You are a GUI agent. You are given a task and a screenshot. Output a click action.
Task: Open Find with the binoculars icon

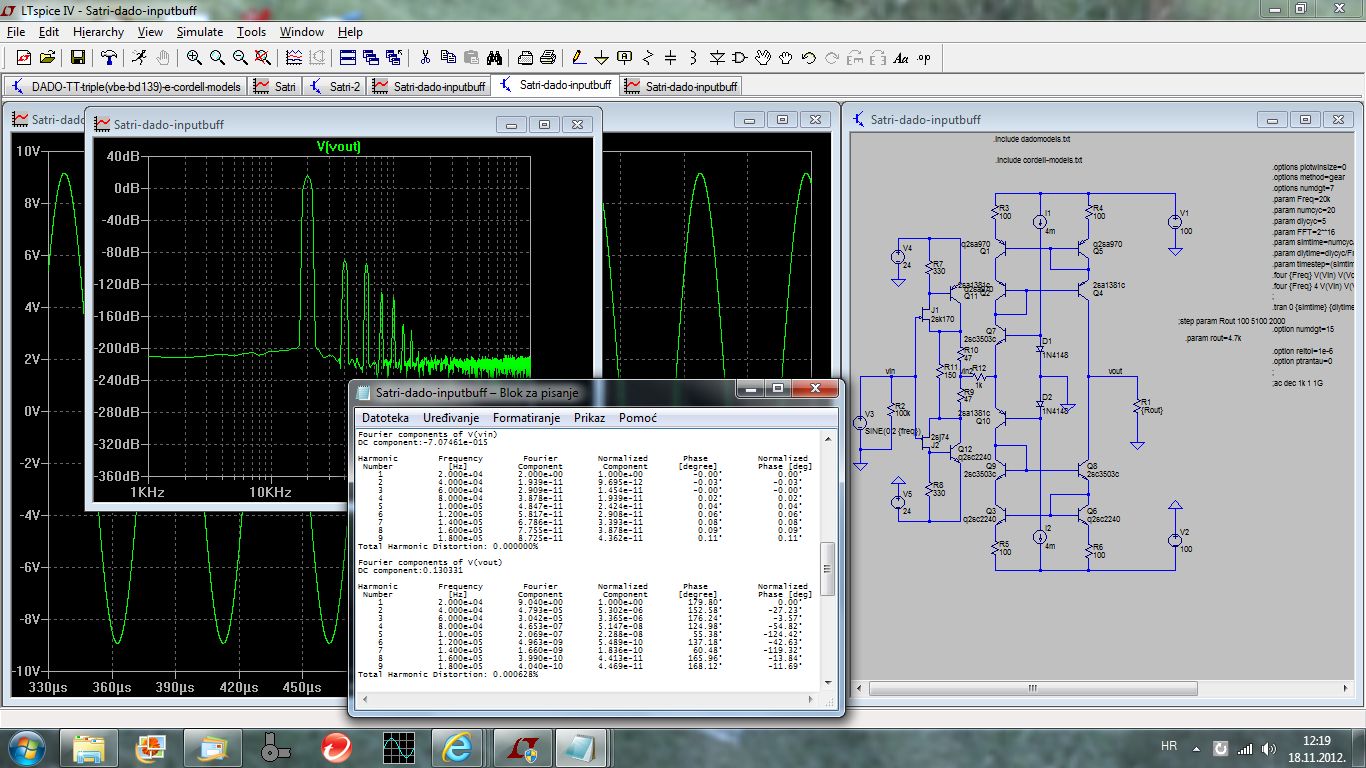coord(495,57)
